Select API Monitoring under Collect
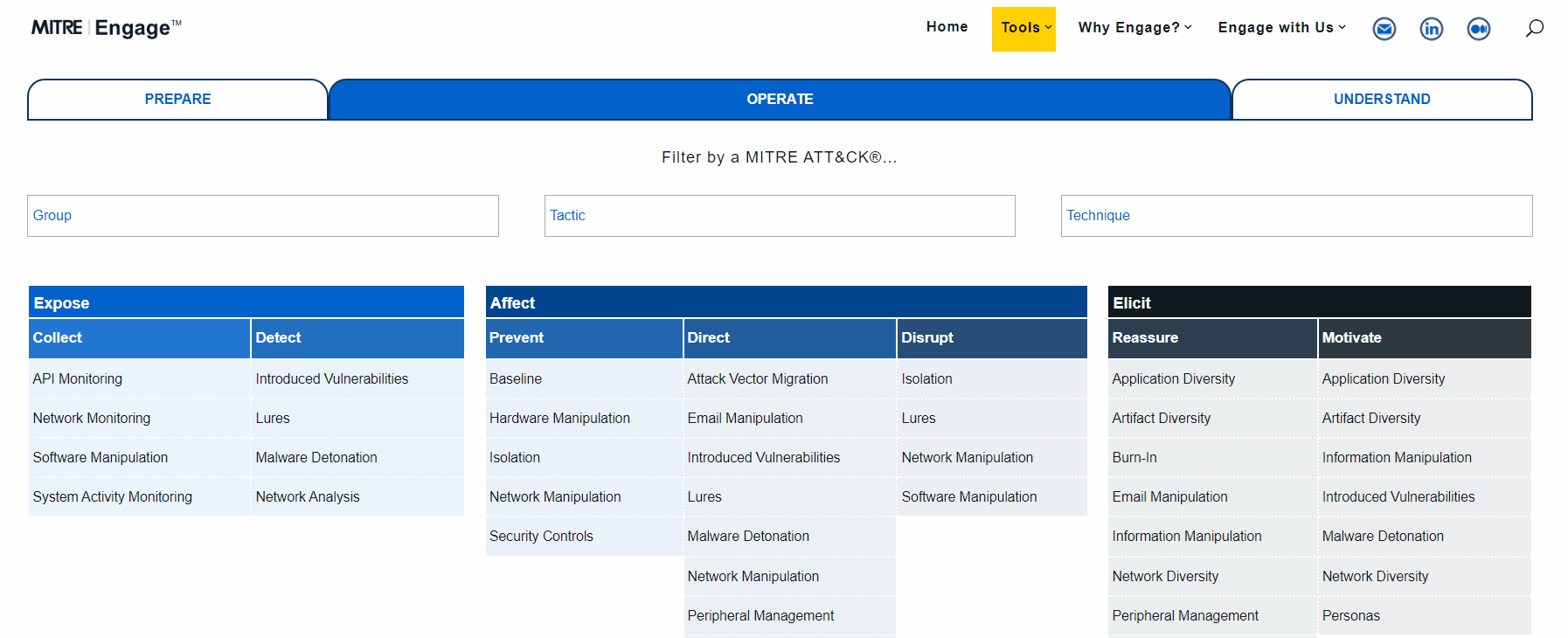Screen dimensions: 1568x638 78,379
